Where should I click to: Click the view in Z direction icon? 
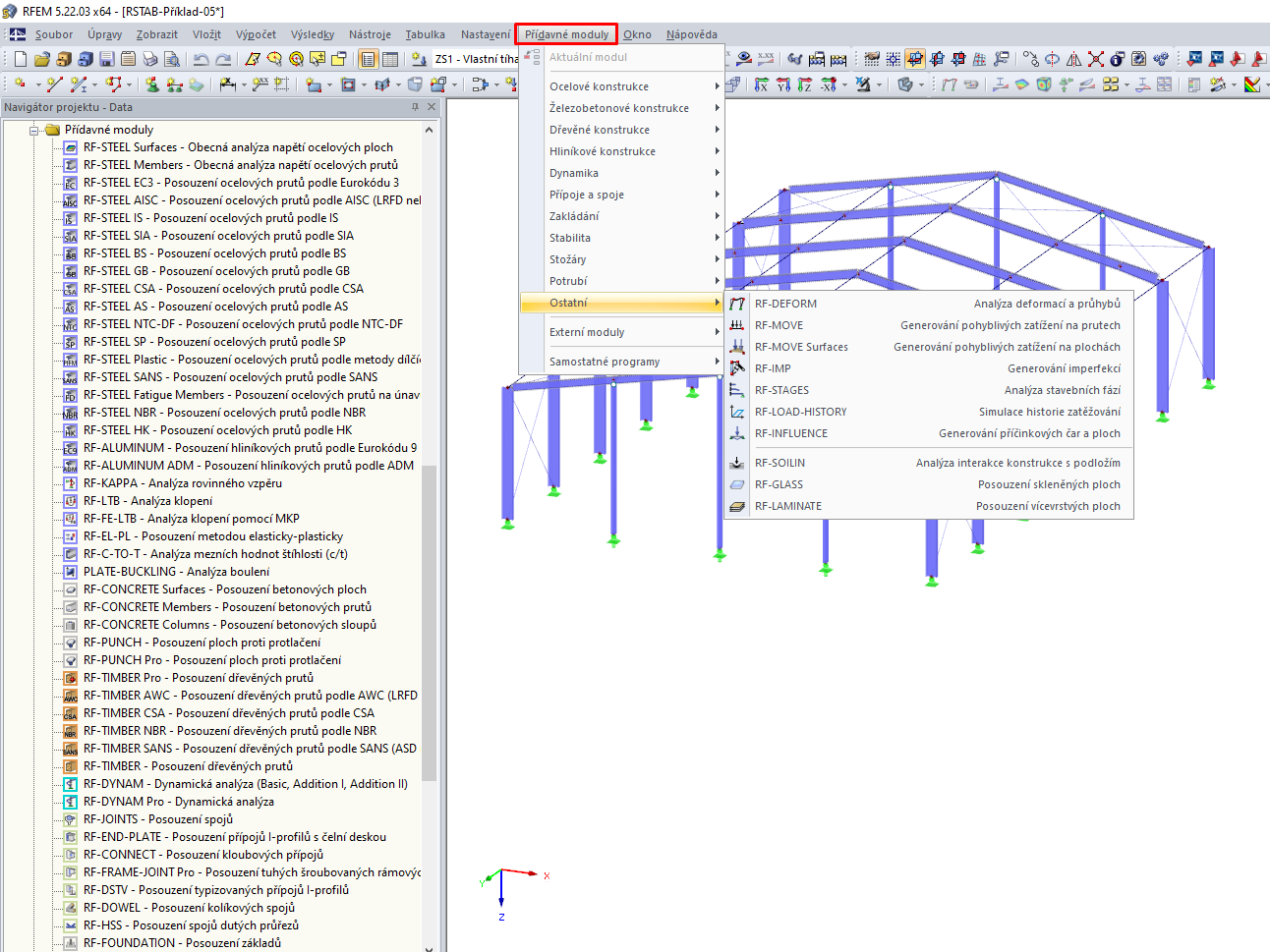[805, 84]
